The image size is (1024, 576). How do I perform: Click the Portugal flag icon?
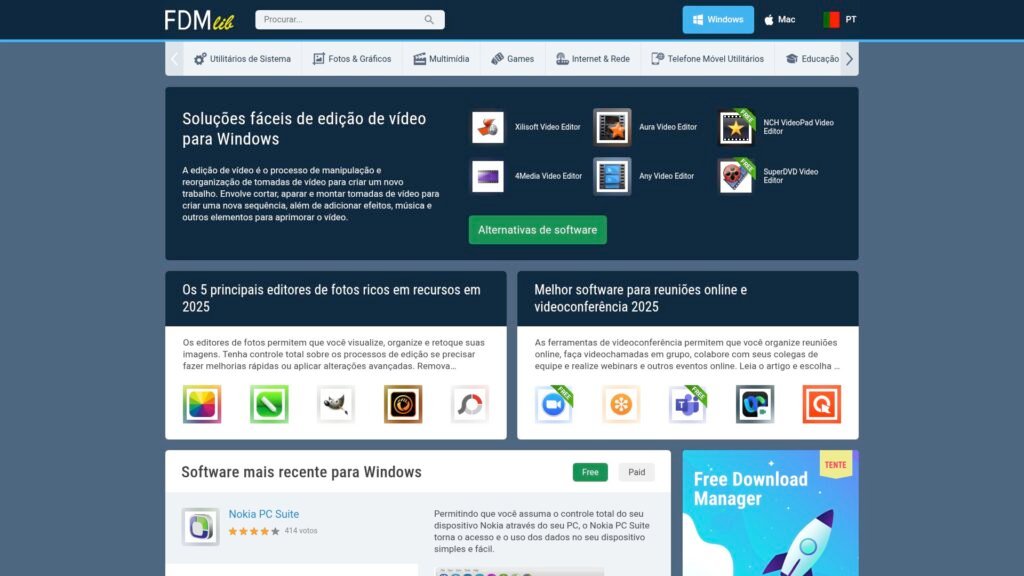pyautogui.click(x=831, y=20)
